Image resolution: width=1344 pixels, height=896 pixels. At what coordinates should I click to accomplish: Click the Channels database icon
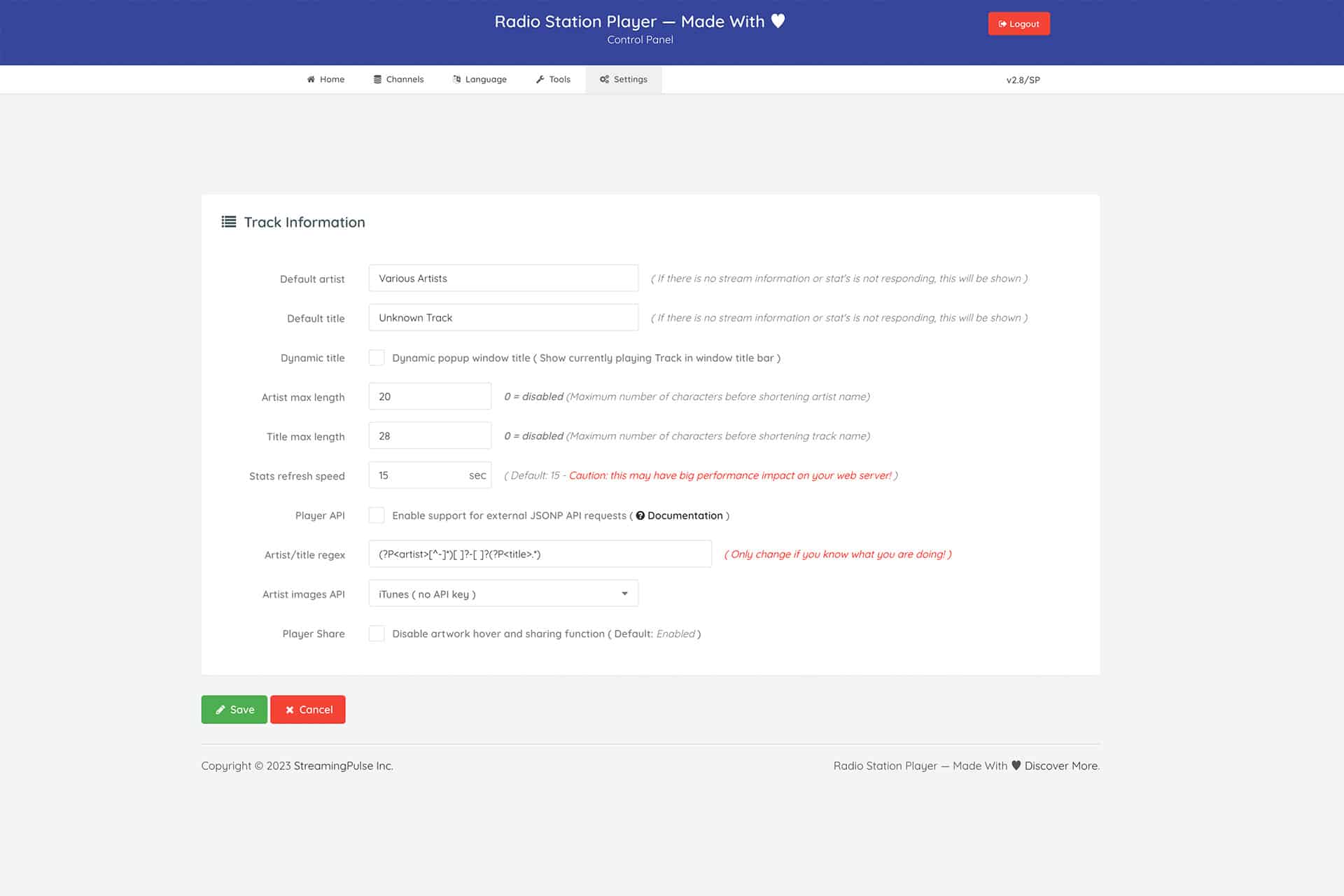click(377, 79)
